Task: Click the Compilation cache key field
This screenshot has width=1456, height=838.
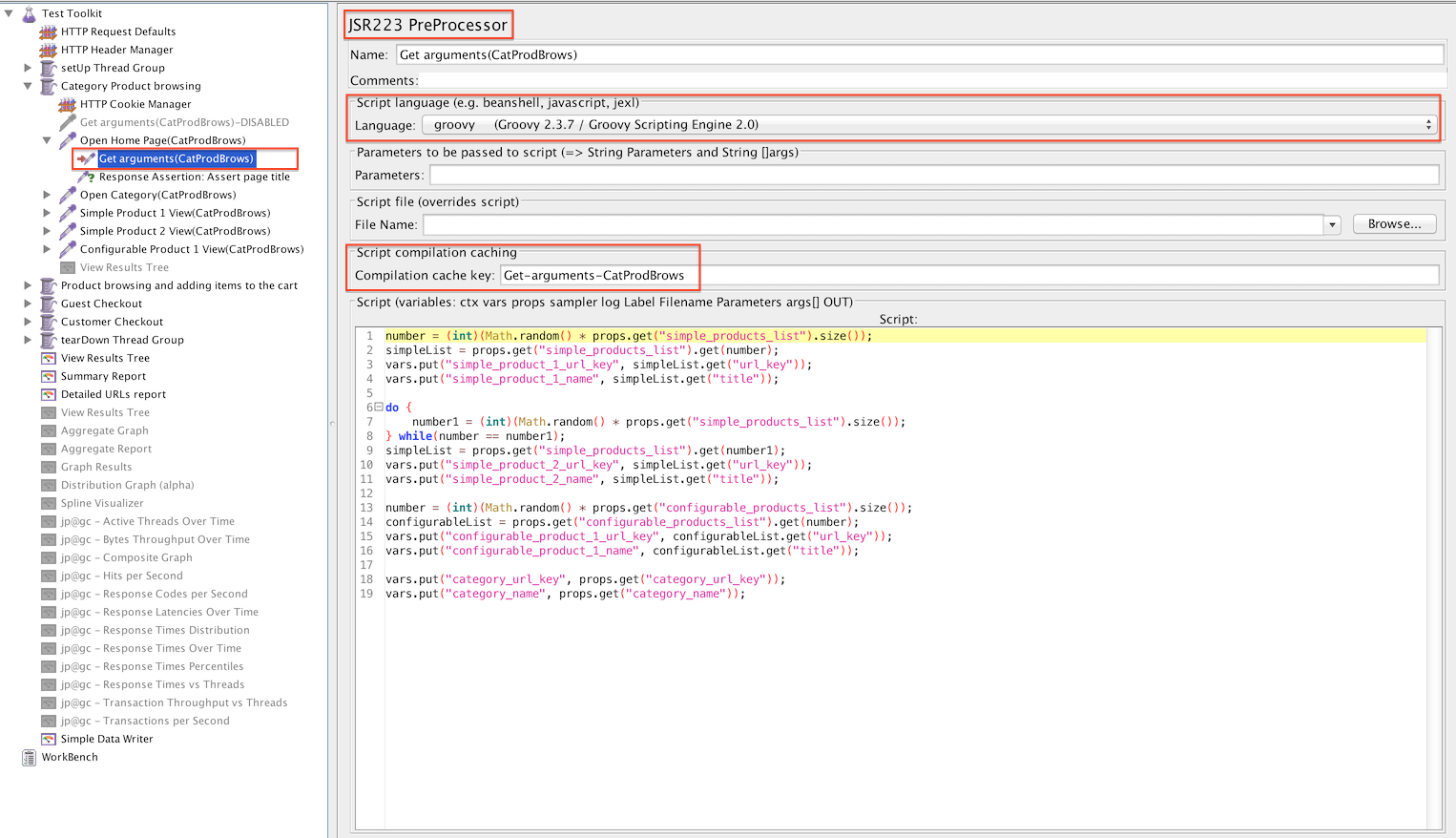Action: [x=968, y=276]
